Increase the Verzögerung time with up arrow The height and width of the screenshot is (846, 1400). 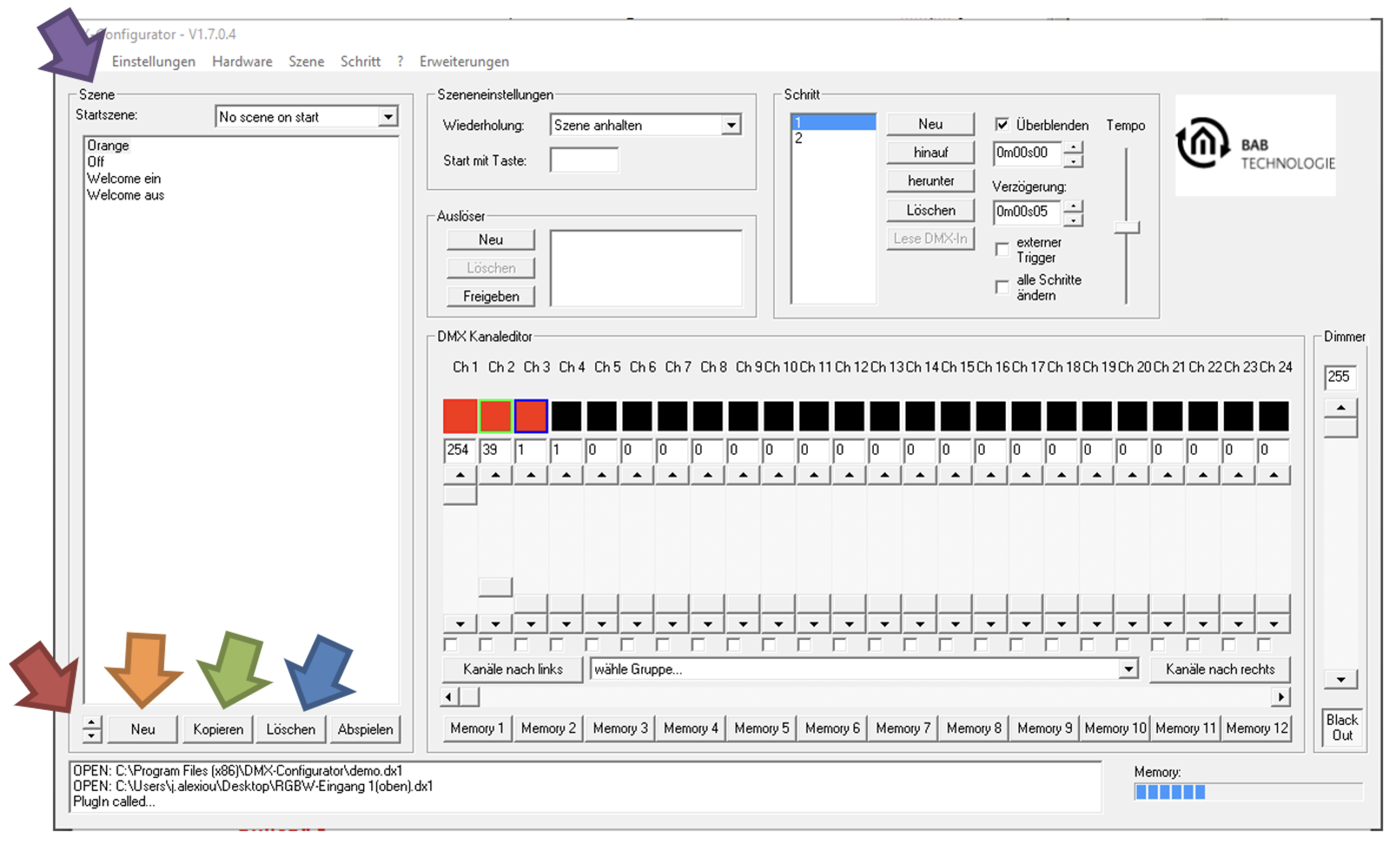coord(1073,206)
